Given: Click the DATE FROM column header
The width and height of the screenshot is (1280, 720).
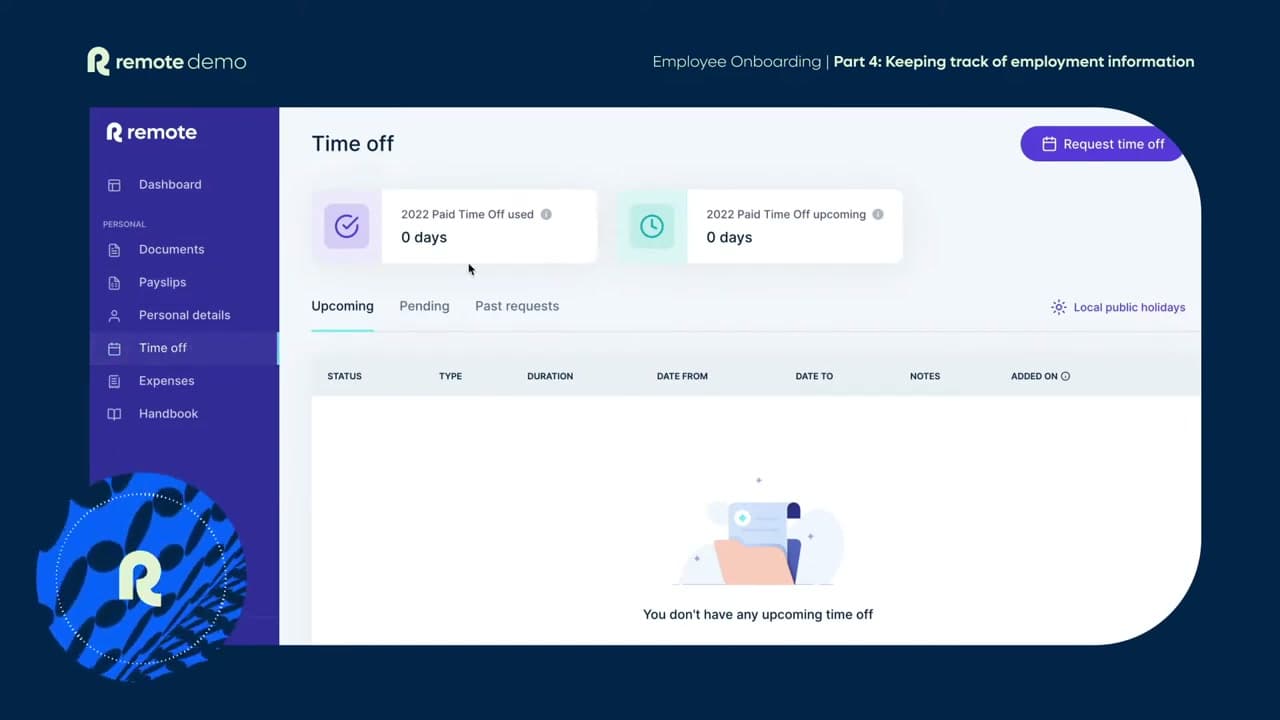Looking at the screenshot, I should pyautogui.click(x=682, y=377).
